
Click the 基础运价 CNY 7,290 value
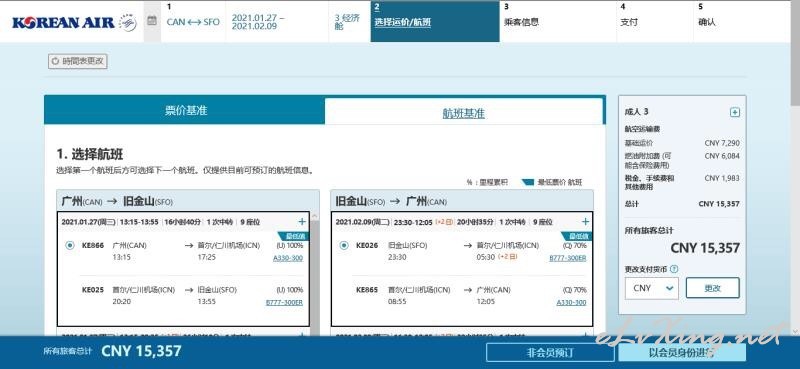[x=722, y=143]
